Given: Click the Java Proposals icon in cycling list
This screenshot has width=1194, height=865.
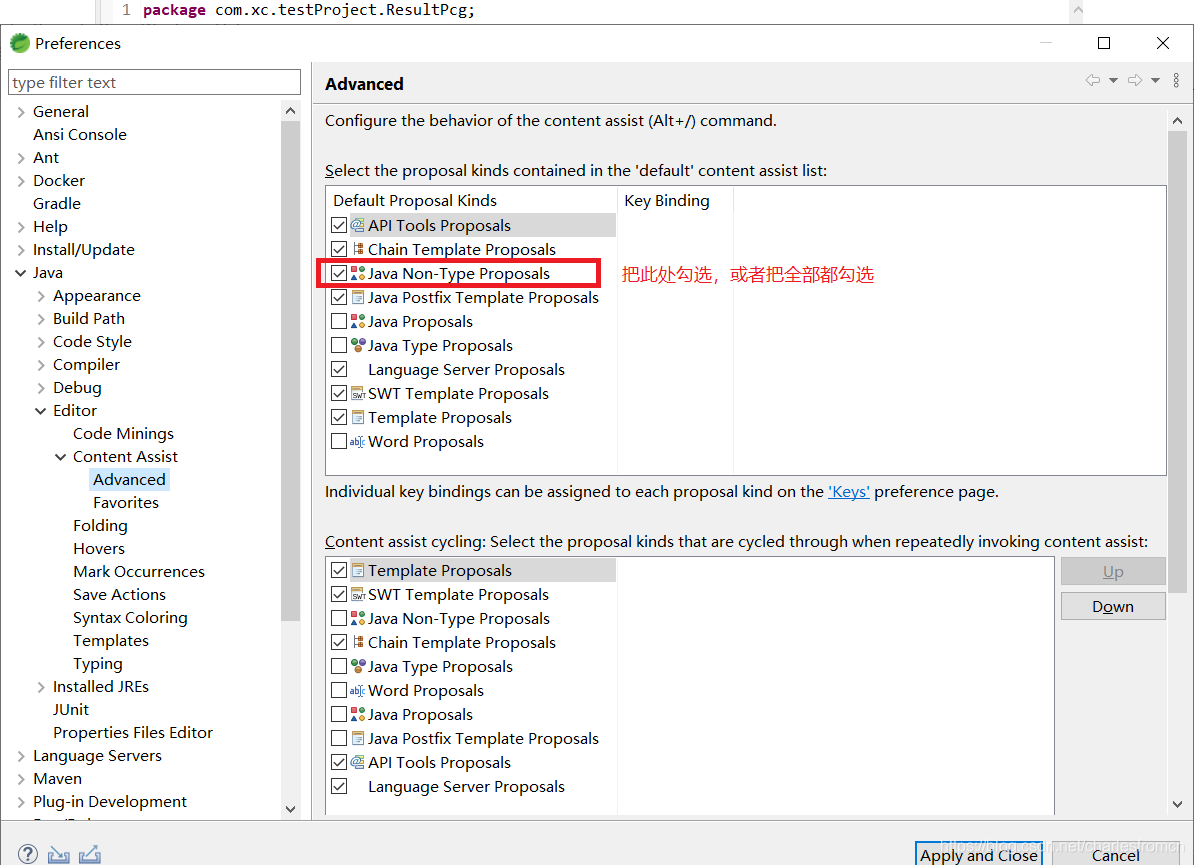Looking at the screenshot, I should click(x=358, y=714).
